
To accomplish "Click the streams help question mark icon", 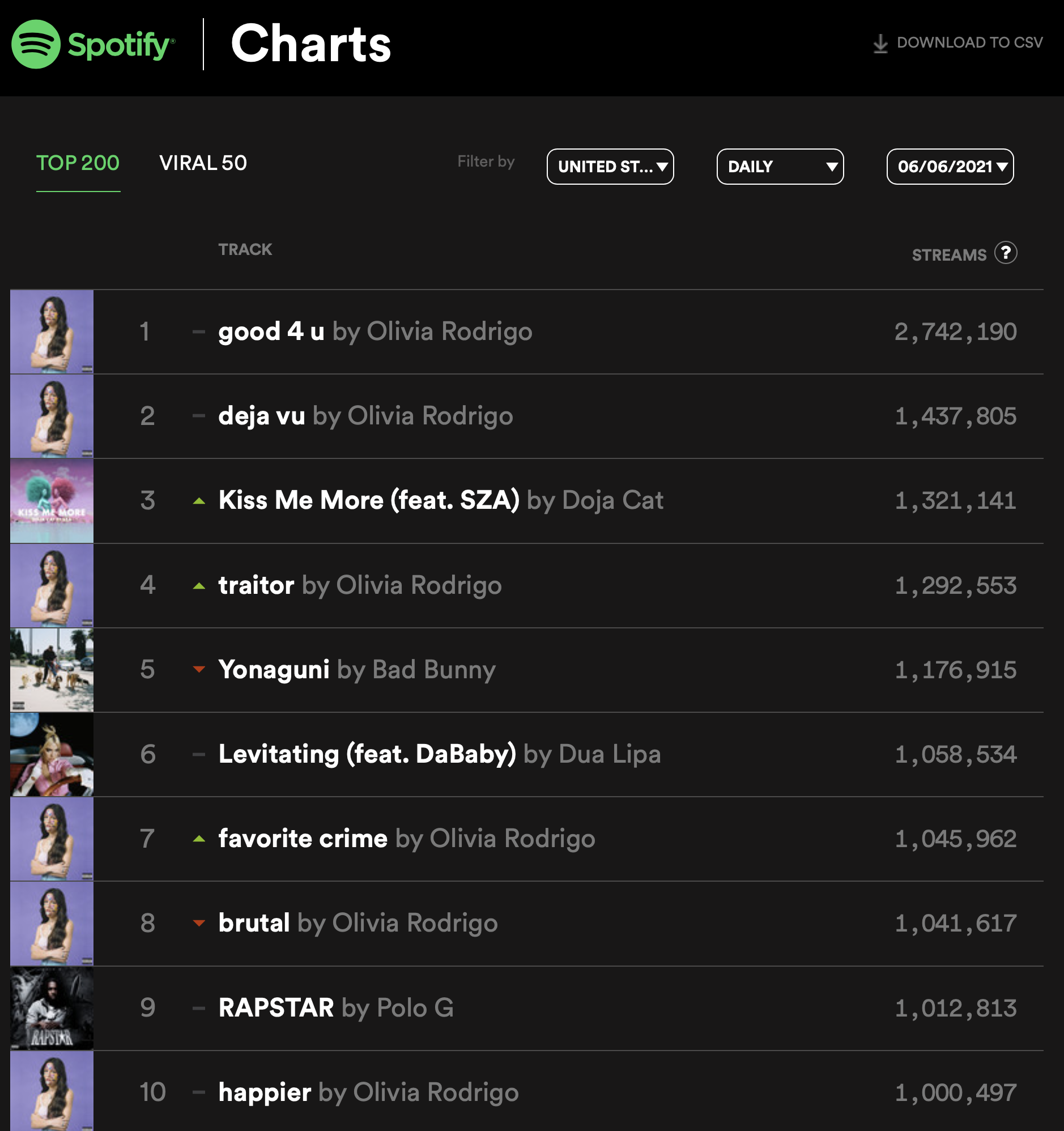I will pos(1006,253).
